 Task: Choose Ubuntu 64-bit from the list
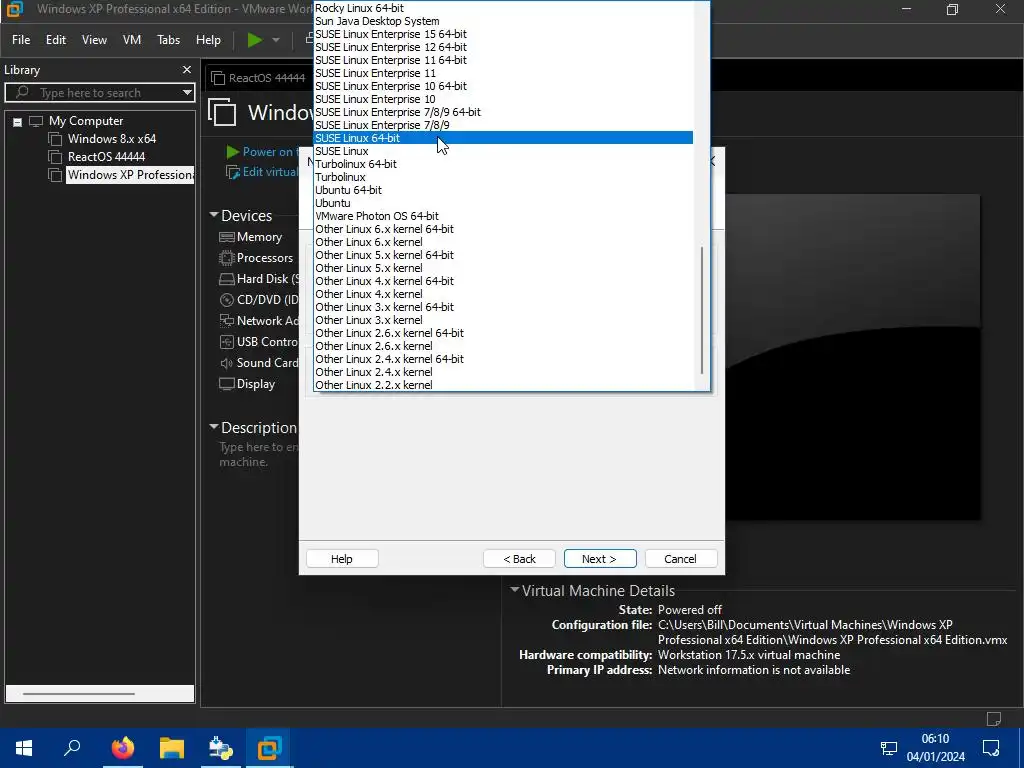[x=504, y=190]
